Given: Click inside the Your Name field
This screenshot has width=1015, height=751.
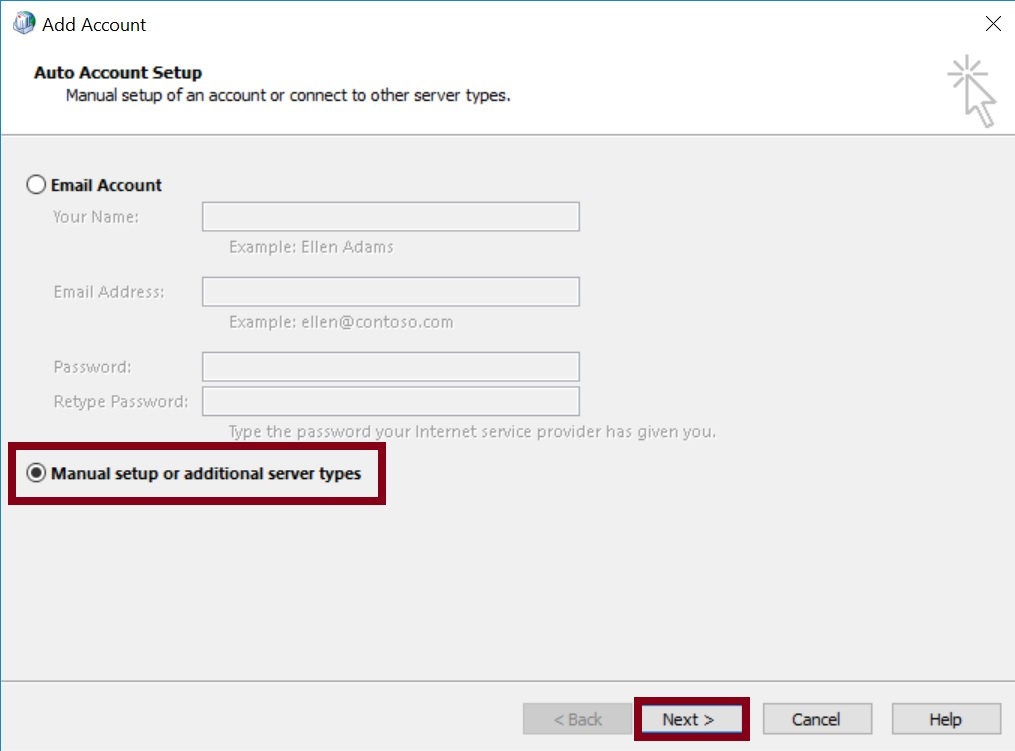Looking at the screenshot, I should click(390, 217).
